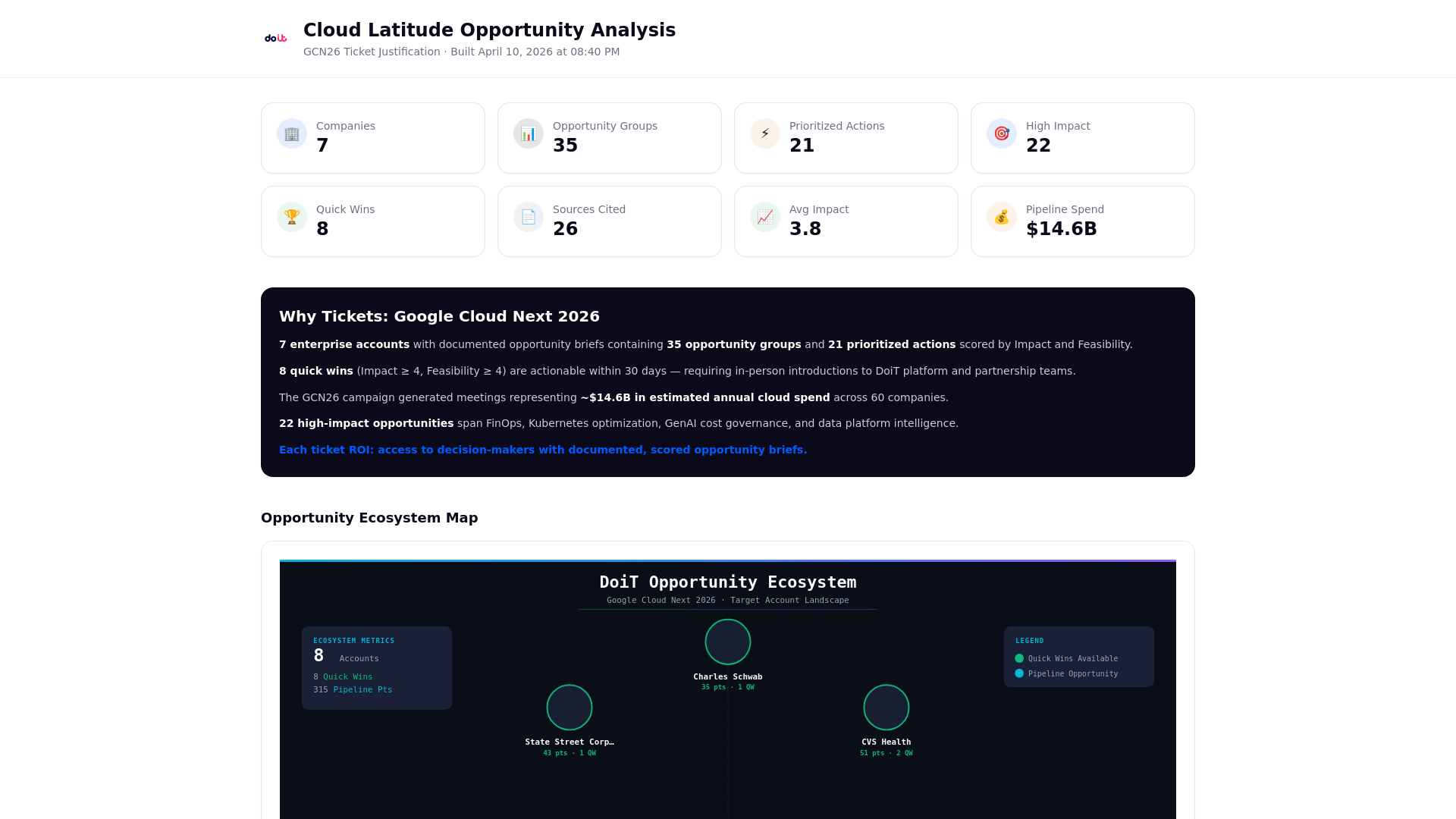Viewport: 1456px width, 819px height.
Task: Click the Ecosystem Metrics panel header
Action: coord(354,641)
